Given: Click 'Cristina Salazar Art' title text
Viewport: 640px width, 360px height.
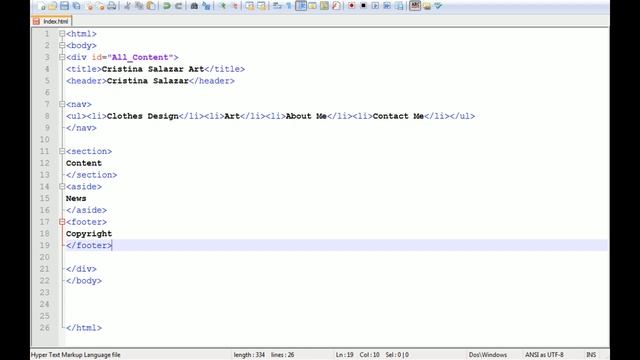Looking at the screenshot, I should 153,69.
